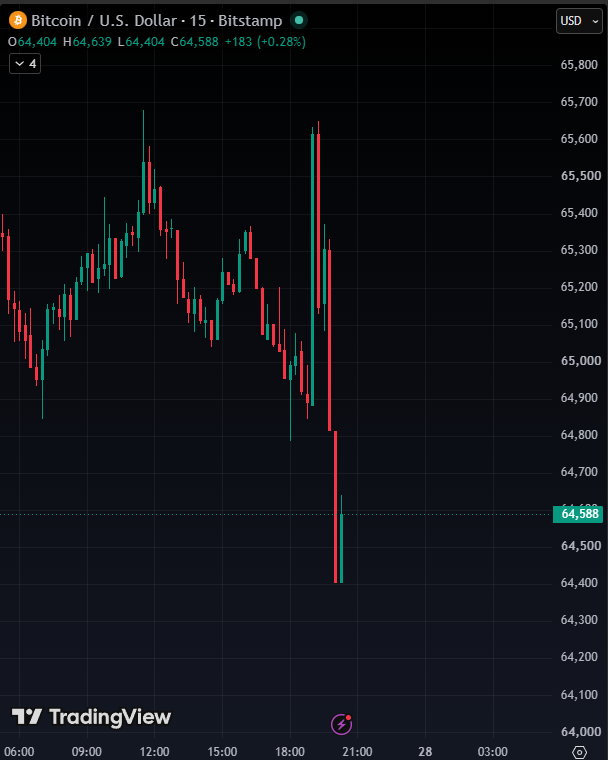The width and height of the screenshot is (608, 760).
Task: Click the 21:00 time axis label
Action: pos(357,752)
